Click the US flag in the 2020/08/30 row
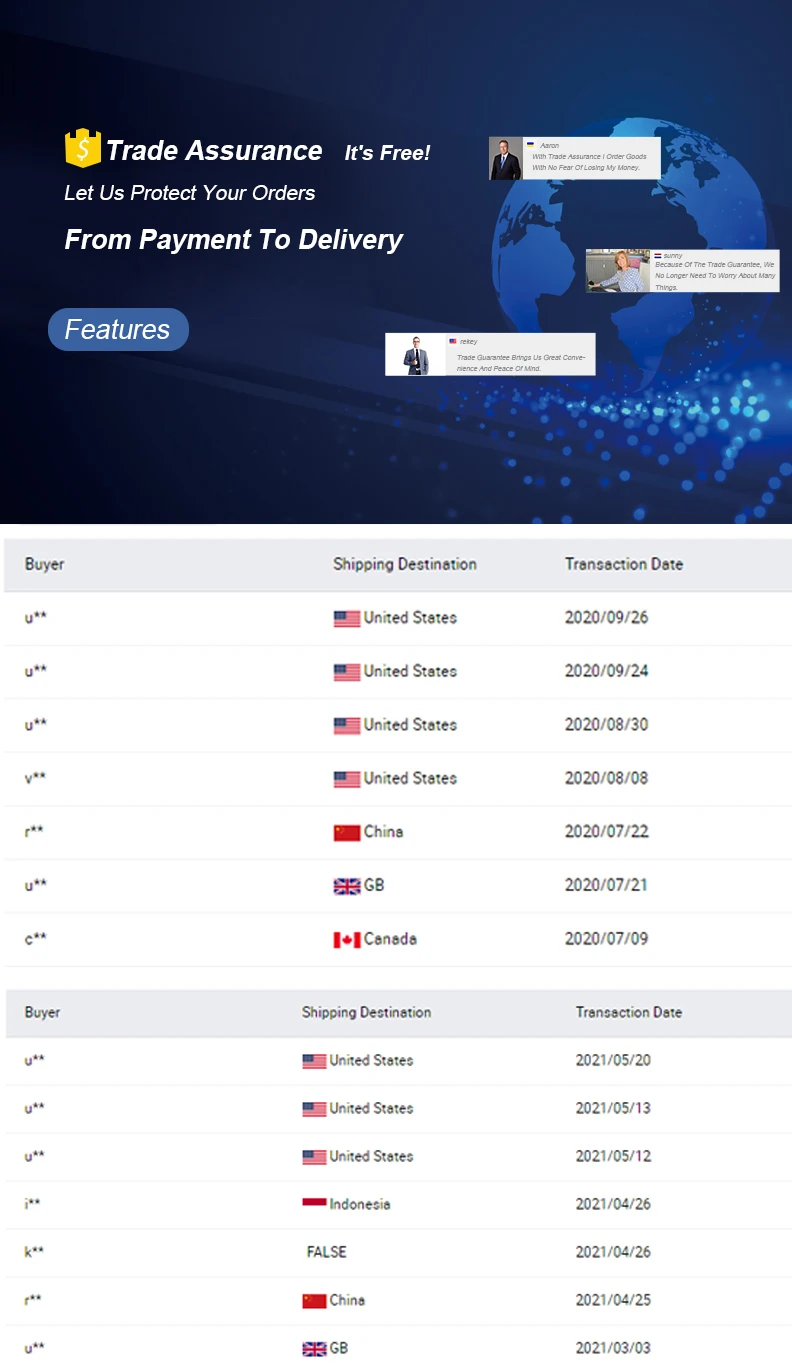Image resolution: width=792 pixels, height=1371 pixels. click(x=347, y=726)
